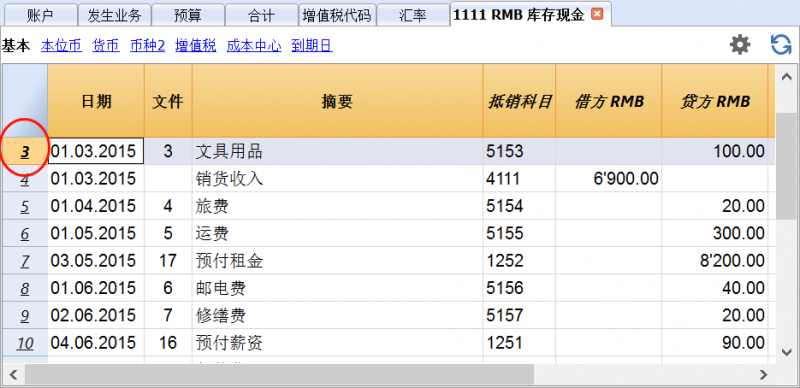Click row number link 6
This screenshot has height=388, width=800.
[25, 234]
